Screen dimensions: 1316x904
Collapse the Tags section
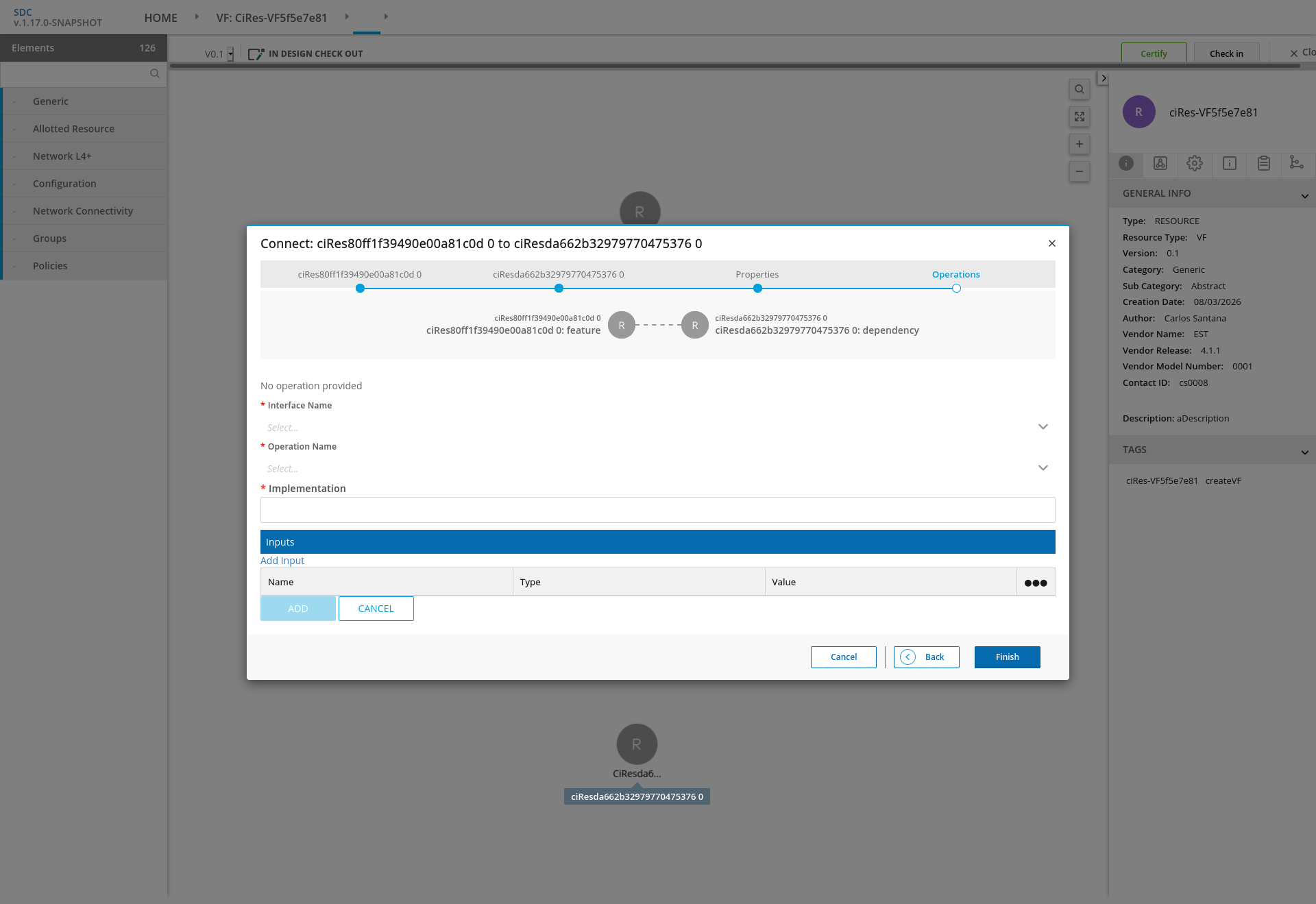[x=1304, y=452]
